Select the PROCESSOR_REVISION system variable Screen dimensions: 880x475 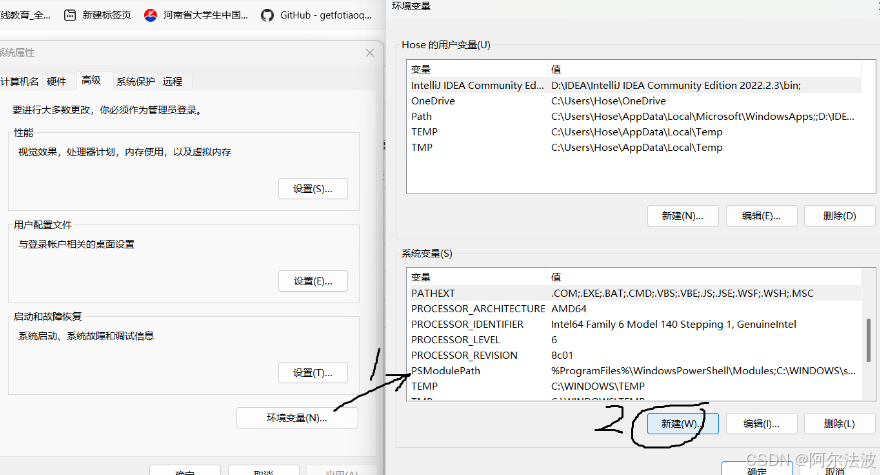pyautogui.click(x=634, y=355)
